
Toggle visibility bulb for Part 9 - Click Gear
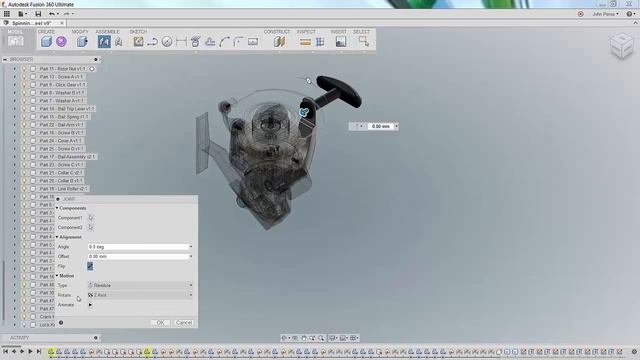(x=24, y=84)
